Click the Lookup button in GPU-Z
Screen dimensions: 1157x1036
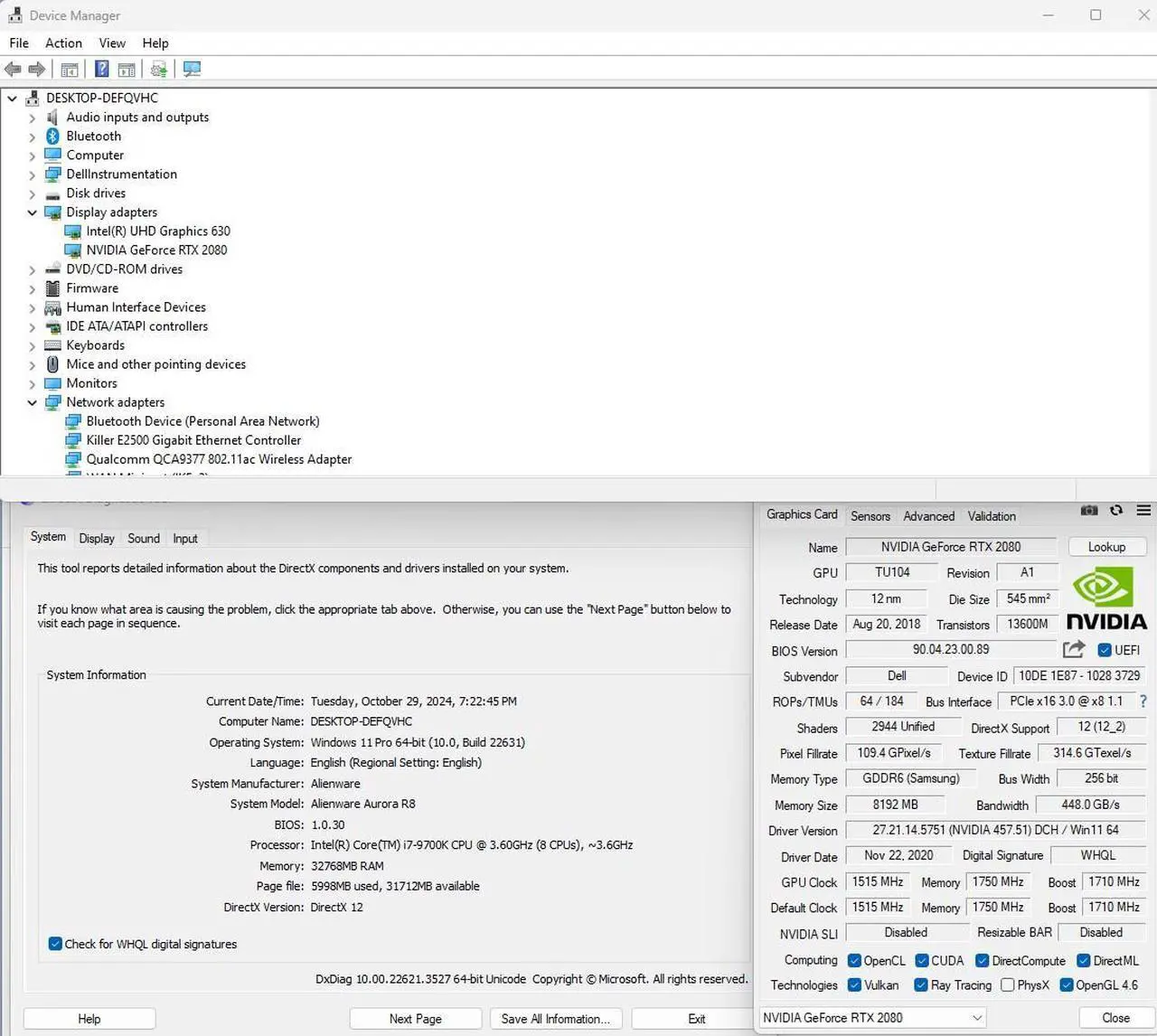click(x=1106, y=547)
